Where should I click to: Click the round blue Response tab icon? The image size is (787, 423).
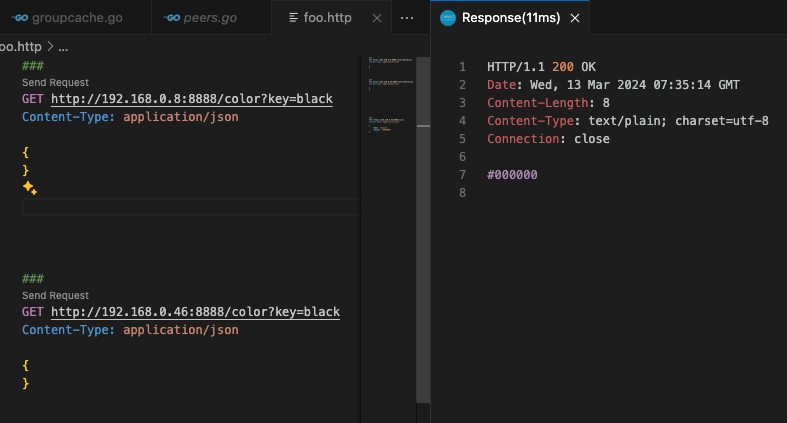pos(447,18)
